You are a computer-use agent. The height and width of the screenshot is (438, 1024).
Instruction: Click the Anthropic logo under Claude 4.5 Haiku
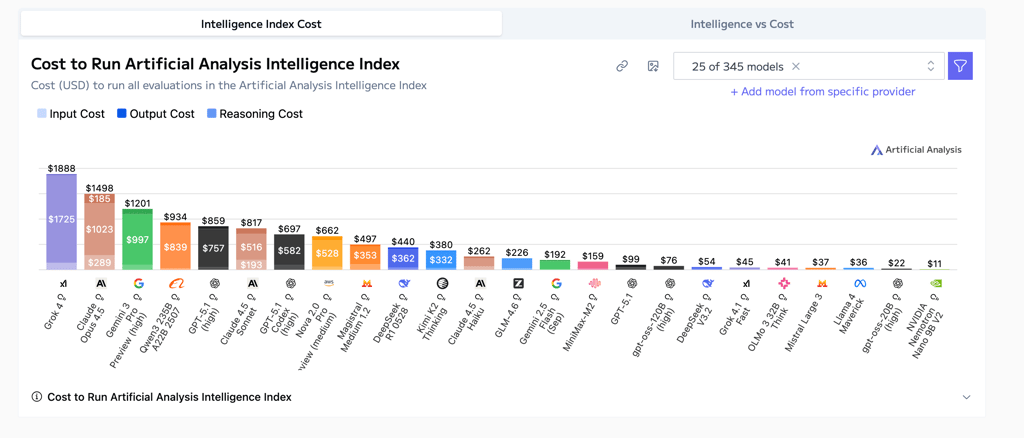coord(480,283)
